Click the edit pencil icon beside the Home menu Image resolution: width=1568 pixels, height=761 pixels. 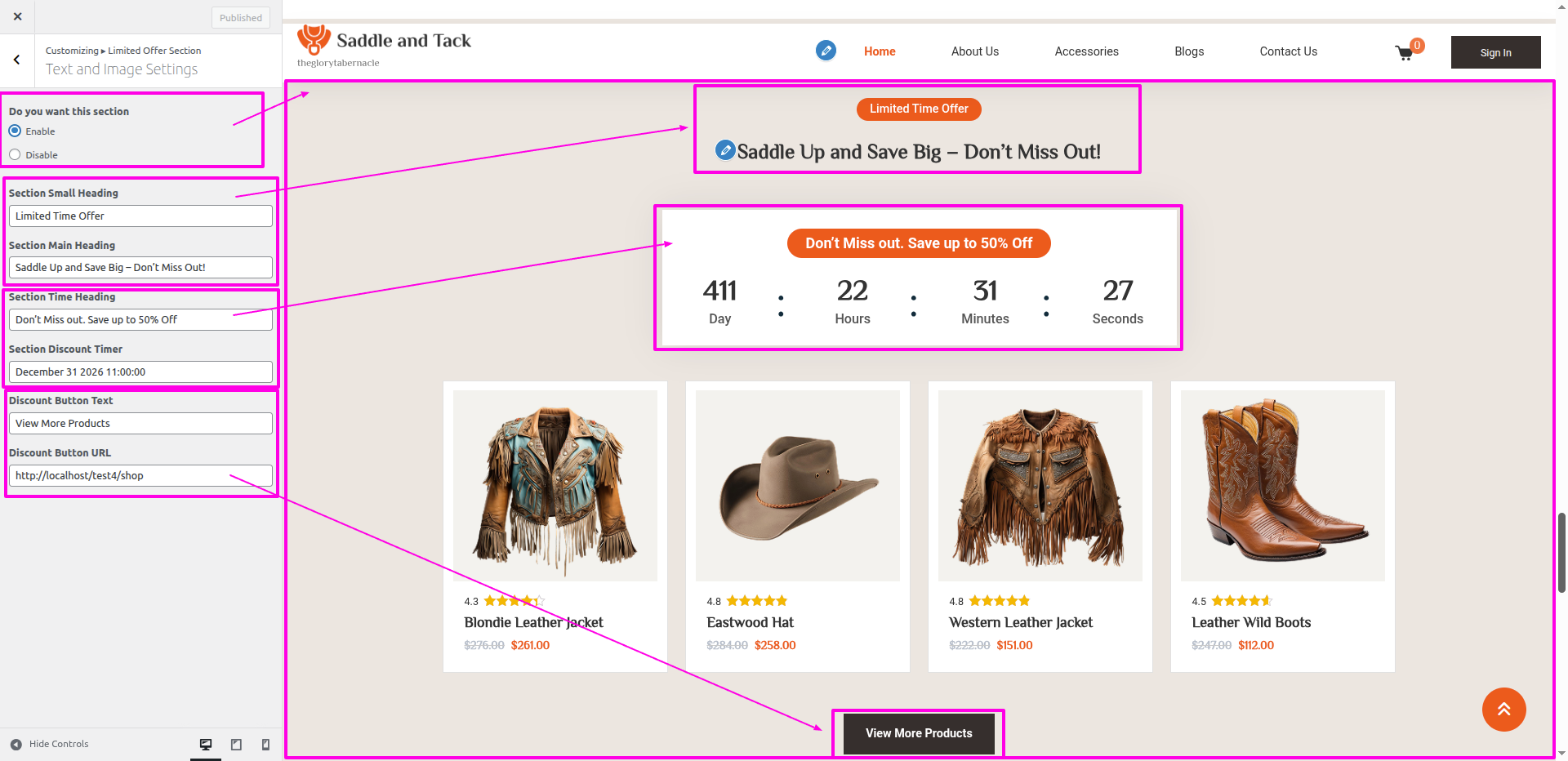[x=826, y=51]
